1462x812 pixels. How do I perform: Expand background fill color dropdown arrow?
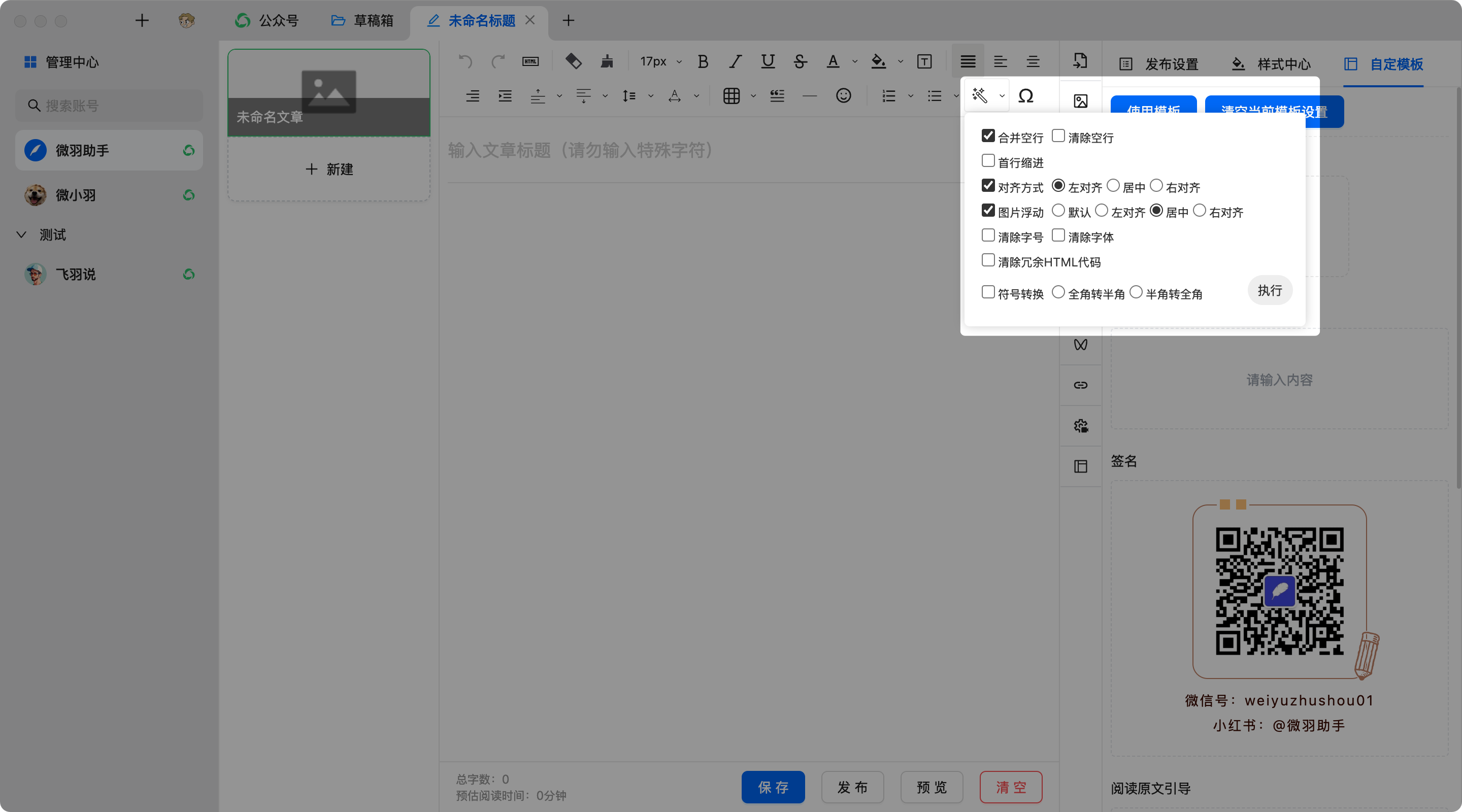[x=900, y=61]
